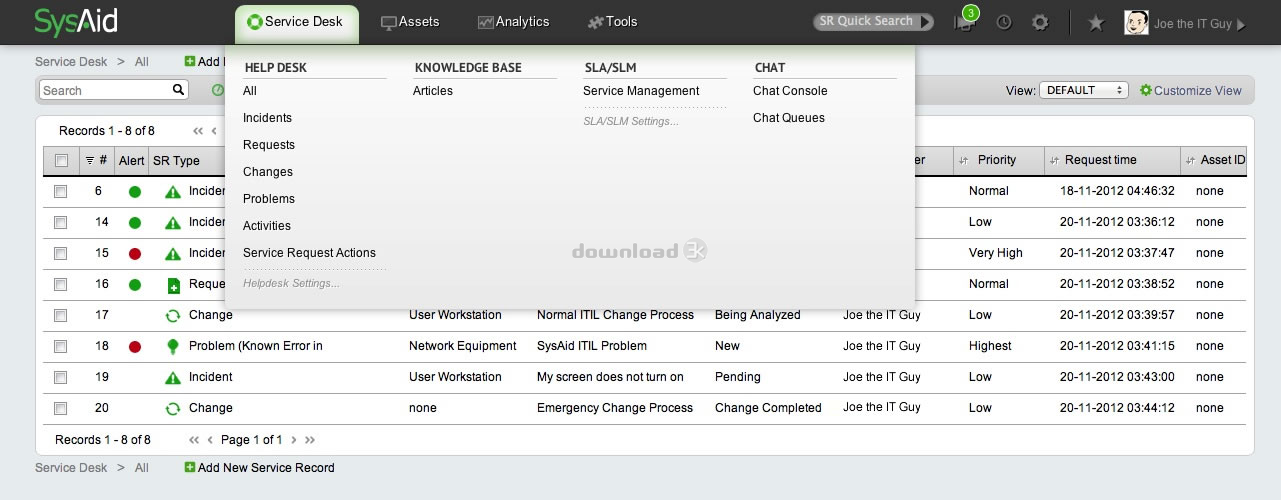This screenshot has height=500, width=1281.
Task: Check the box for record 6
Action: click(x=61, y=191)
